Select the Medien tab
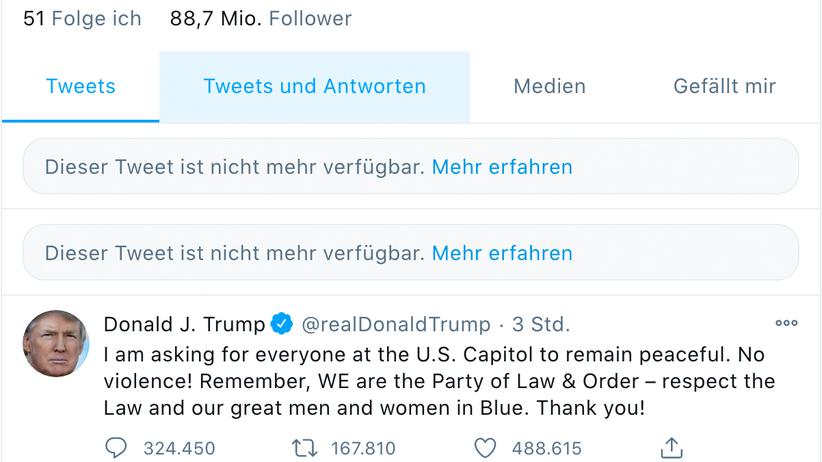Image resolution: width=822 pixels, height=462 pixels. pos(549,87)
